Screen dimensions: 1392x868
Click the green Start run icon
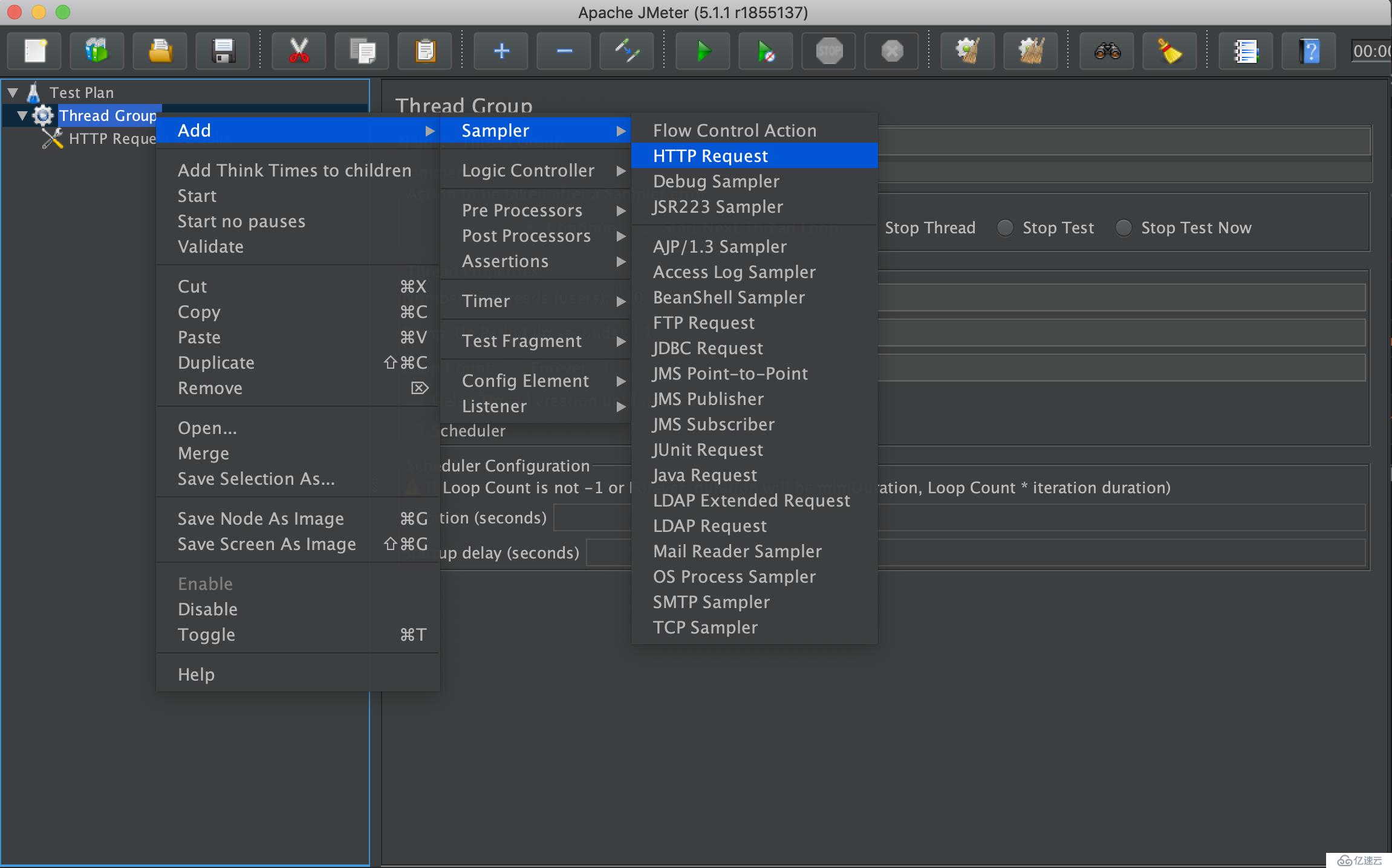(703, 51)
